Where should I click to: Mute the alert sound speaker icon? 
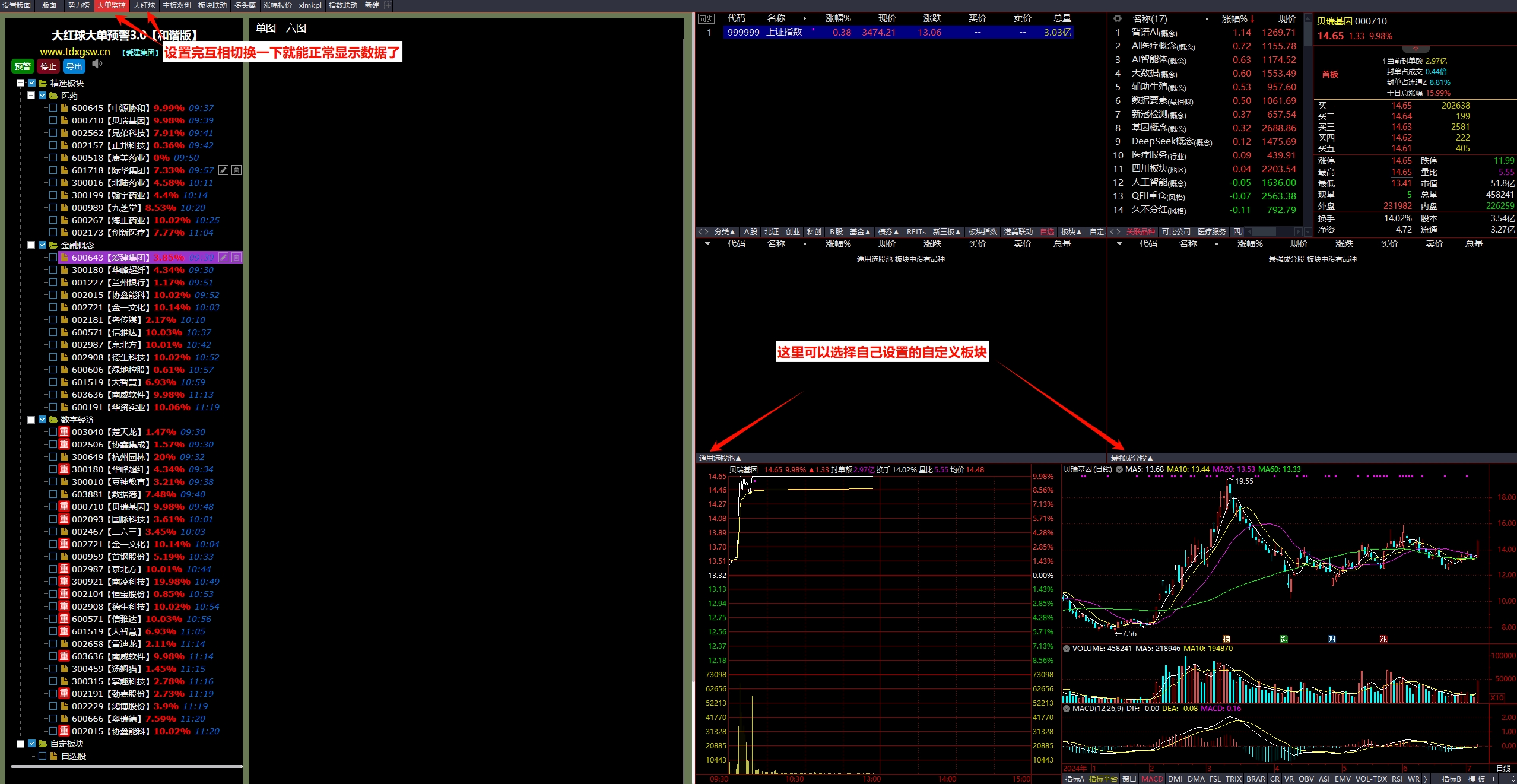[97, 64]
